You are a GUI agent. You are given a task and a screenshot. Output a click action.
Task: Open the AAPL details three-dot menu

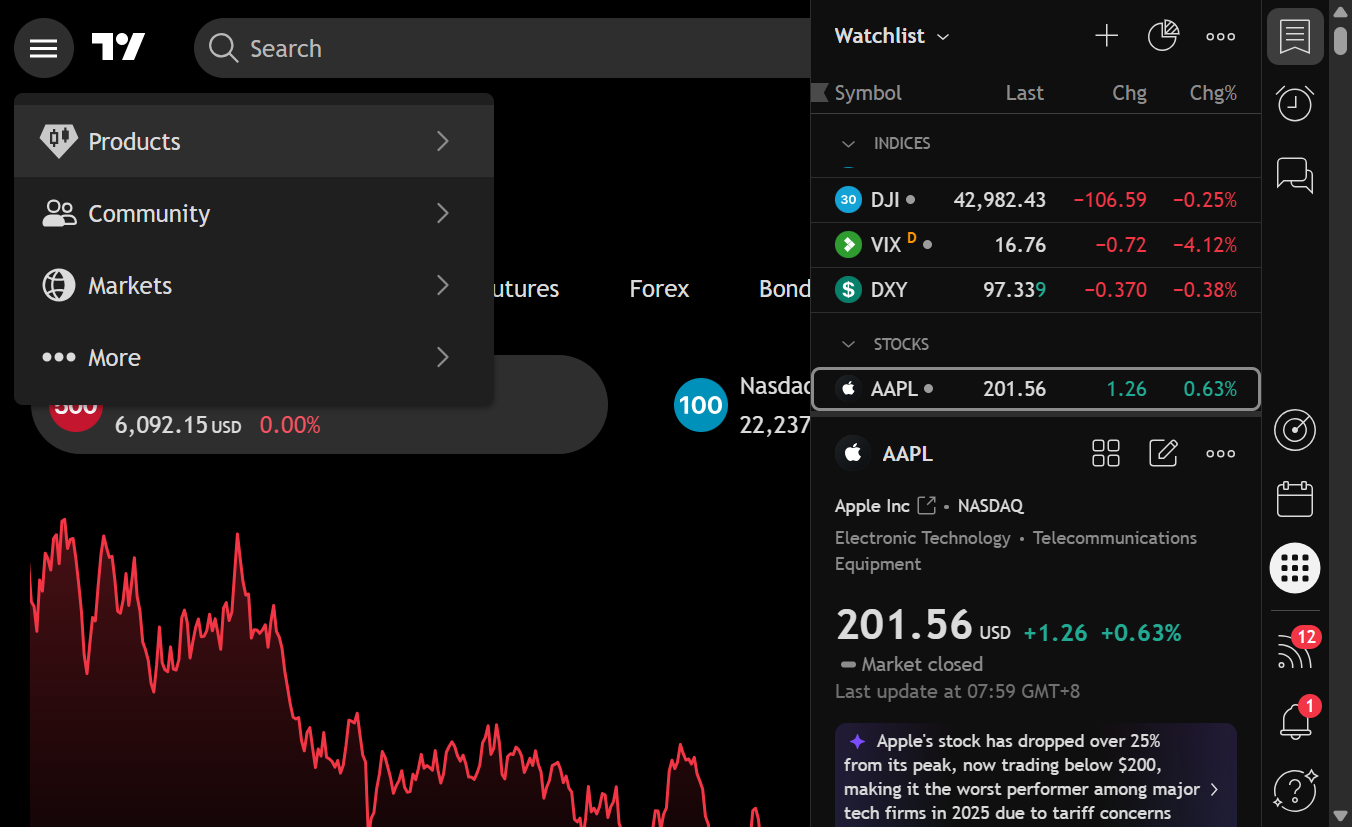tap(1220, 453)
